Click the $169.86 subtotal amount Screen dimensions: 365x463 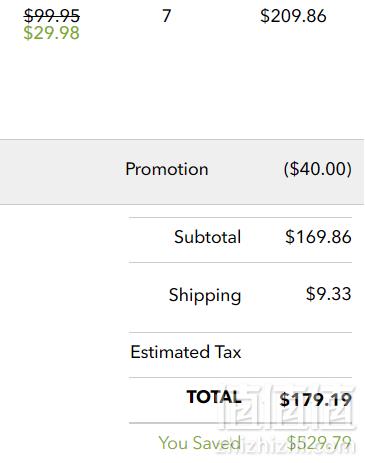click(x=318, y=237)
